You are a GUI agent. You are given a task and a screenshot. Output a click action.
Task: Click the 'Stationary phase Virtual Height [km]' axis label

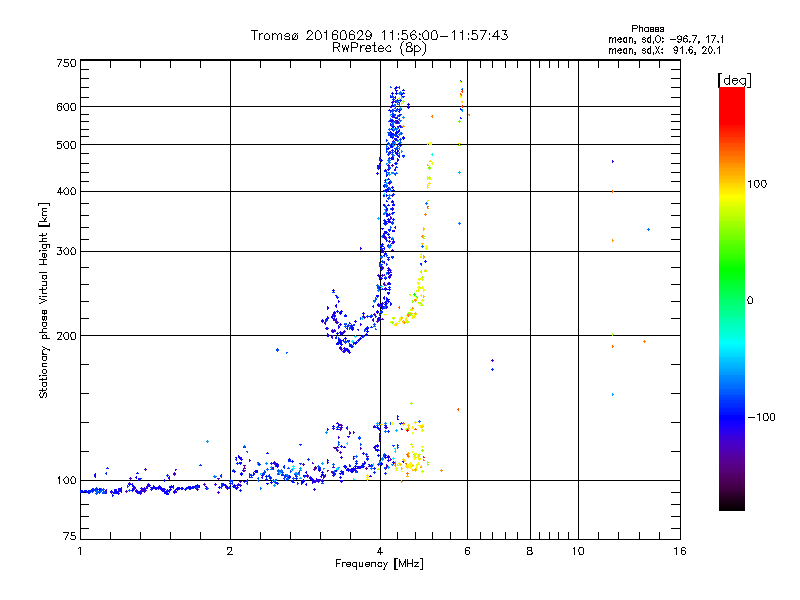point(43,301)
